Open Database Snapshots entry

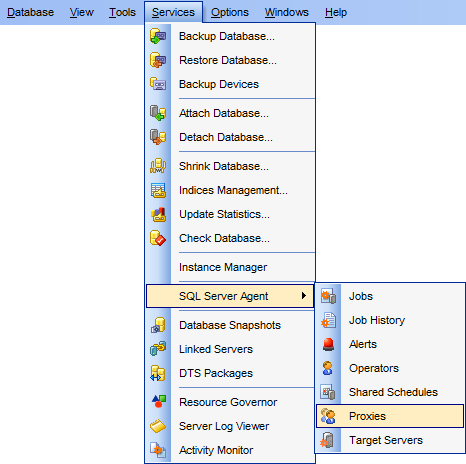[230, 325]
